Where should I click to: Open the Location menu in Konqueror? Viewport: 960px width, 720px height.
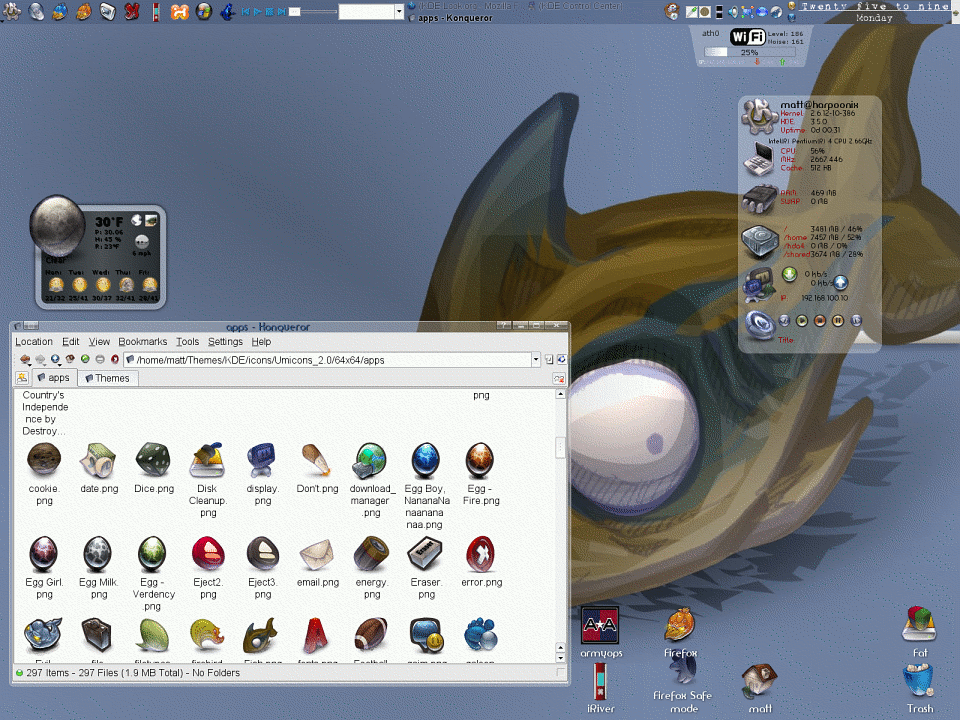click(34, 342)
